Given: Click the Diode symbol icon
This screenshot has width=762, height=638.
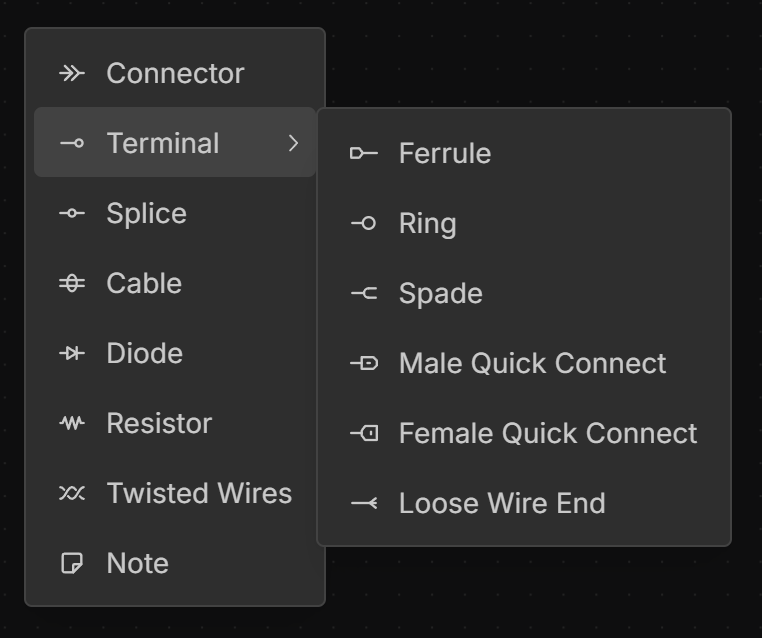Looking at the screenshot, I should click(x=72, y=353).
